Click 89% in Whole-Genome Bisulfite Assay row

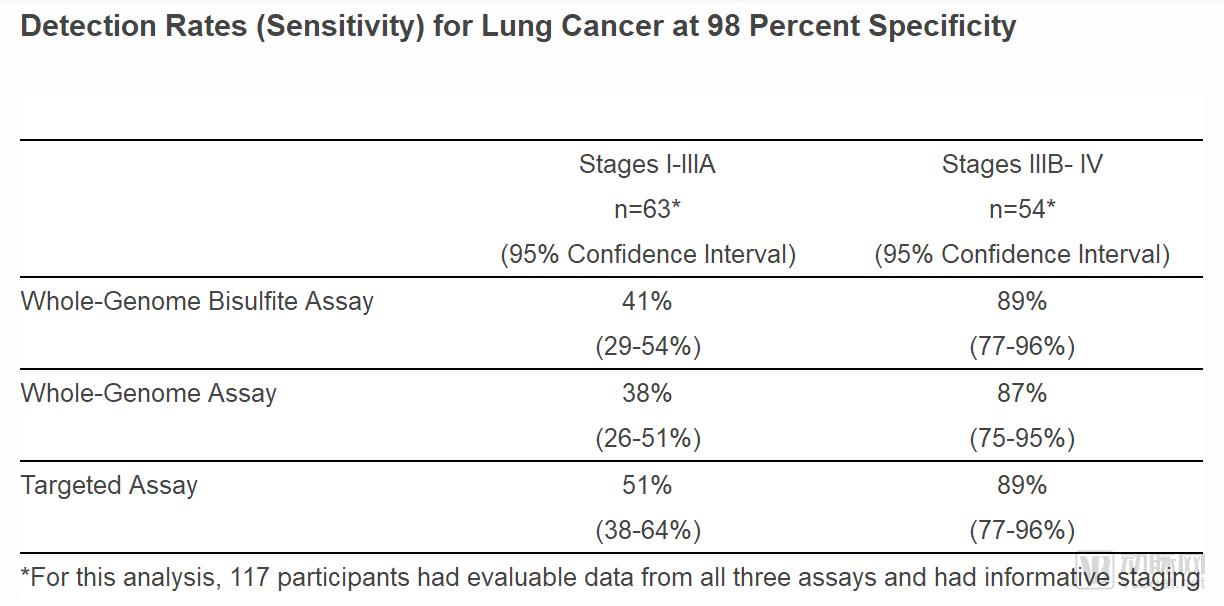(1021, 301)
